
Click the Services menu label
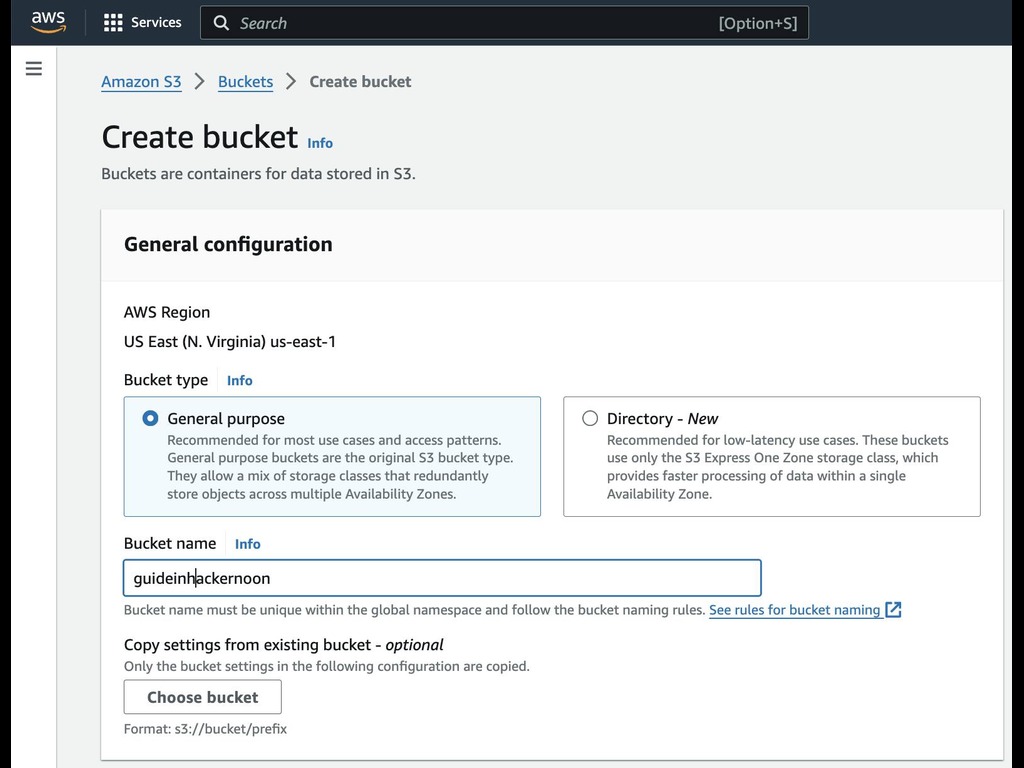point(156,22)
